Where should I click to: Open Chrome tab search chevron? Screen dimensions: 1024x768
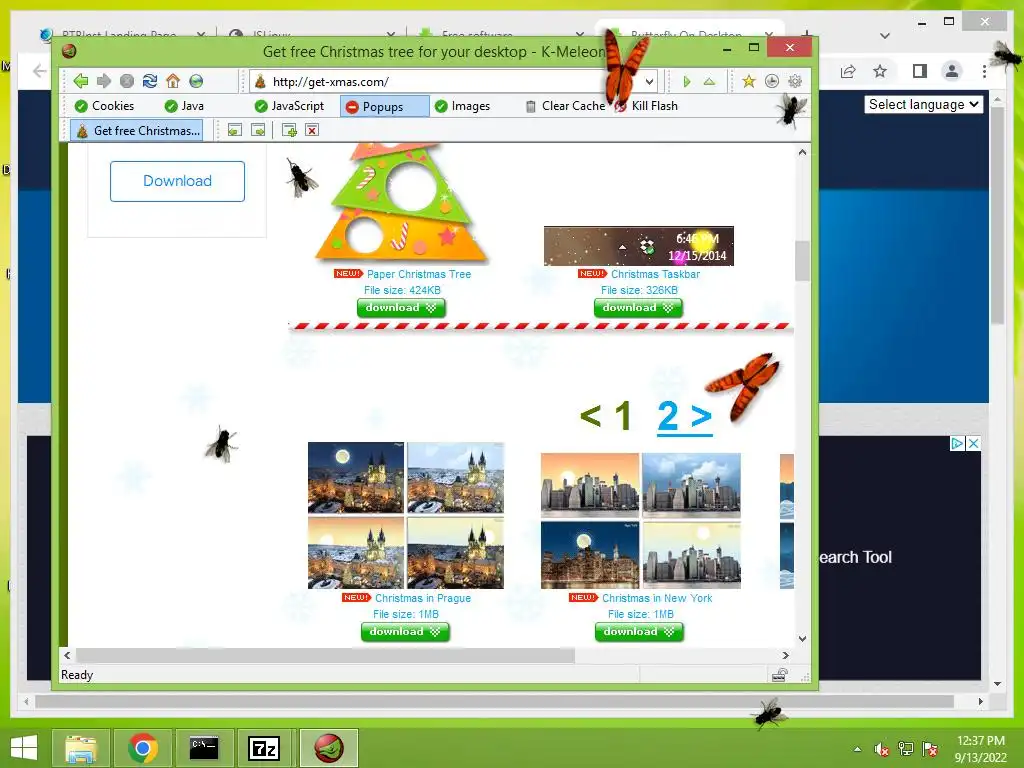(x=885, y=36)
